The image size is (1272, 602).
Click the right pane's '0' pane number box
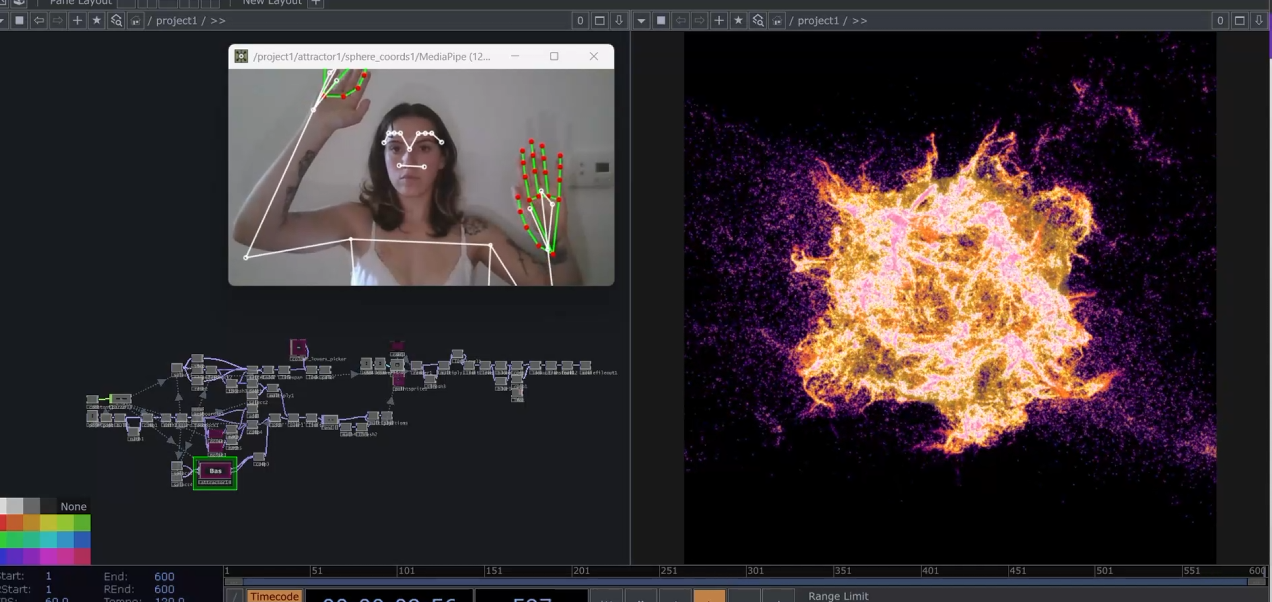pos(1220,20)
